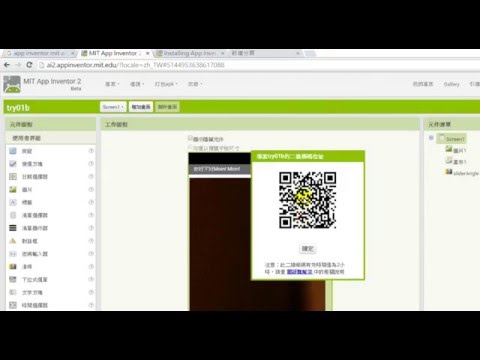Viewport: 480px width, 360px height.
Task: Click the phone preview title bar text
Action: (217, 169)
